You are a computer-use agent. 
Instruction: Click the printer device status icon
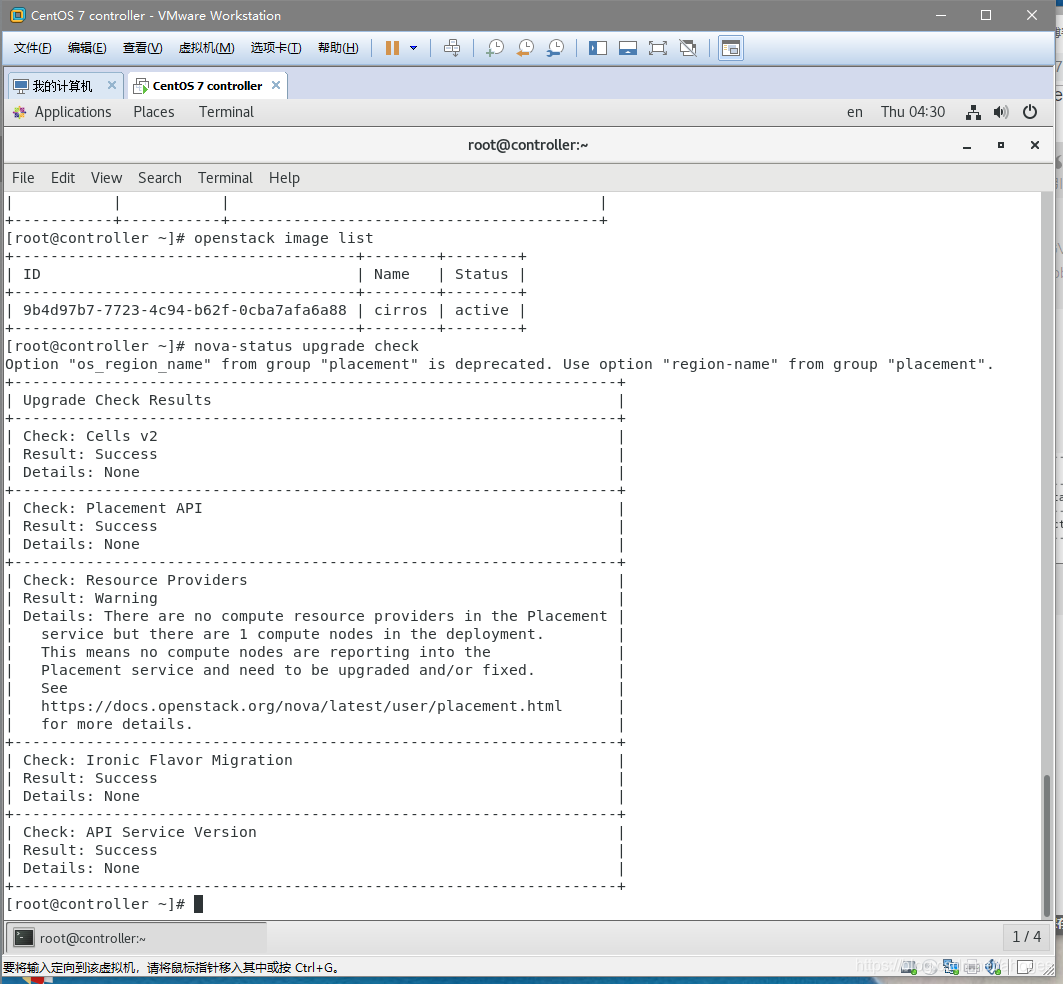pos(972,967)
